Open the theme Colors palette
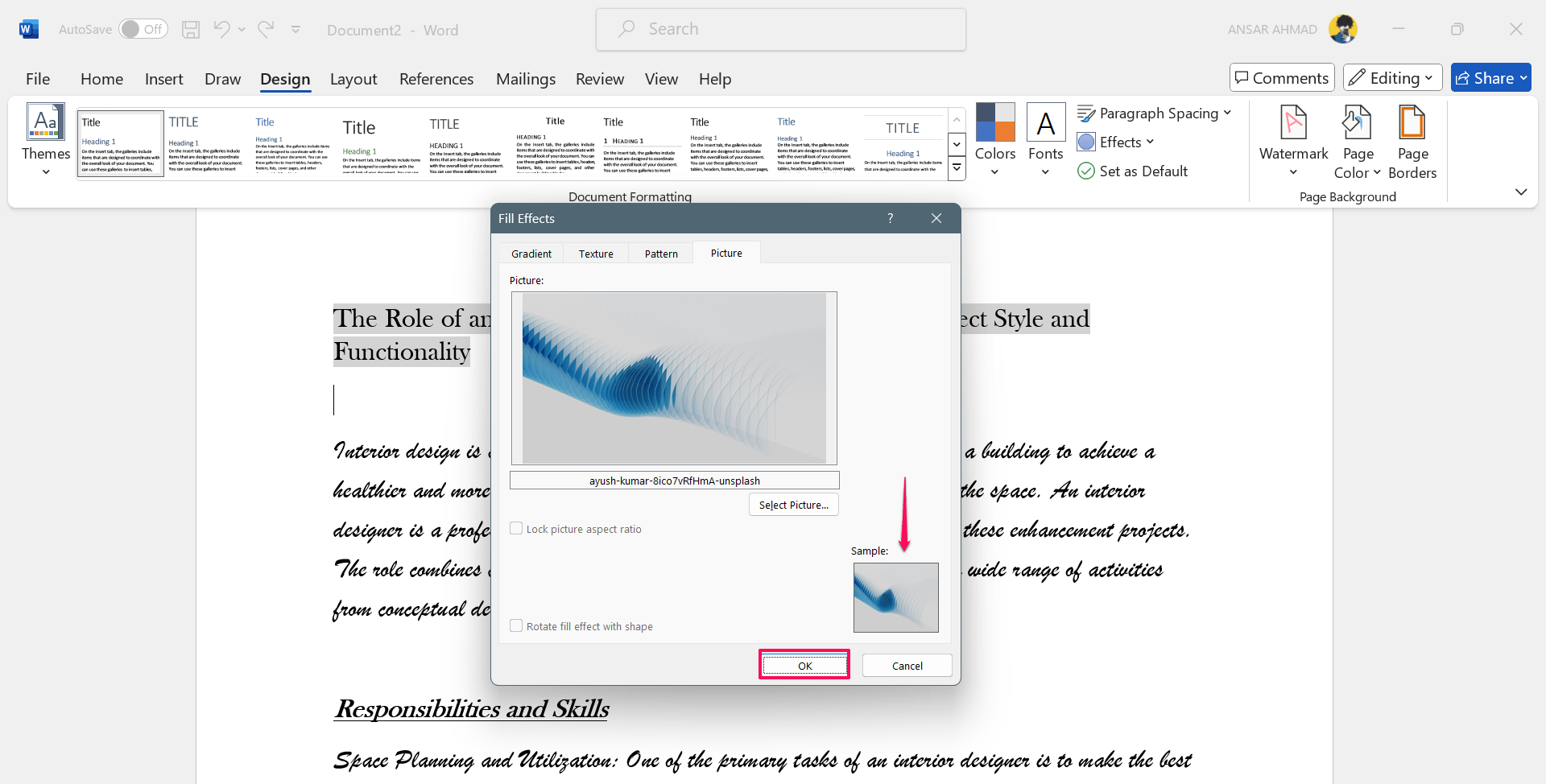Viewport: 1546px width, 784px height. click(x=995, y=139)
